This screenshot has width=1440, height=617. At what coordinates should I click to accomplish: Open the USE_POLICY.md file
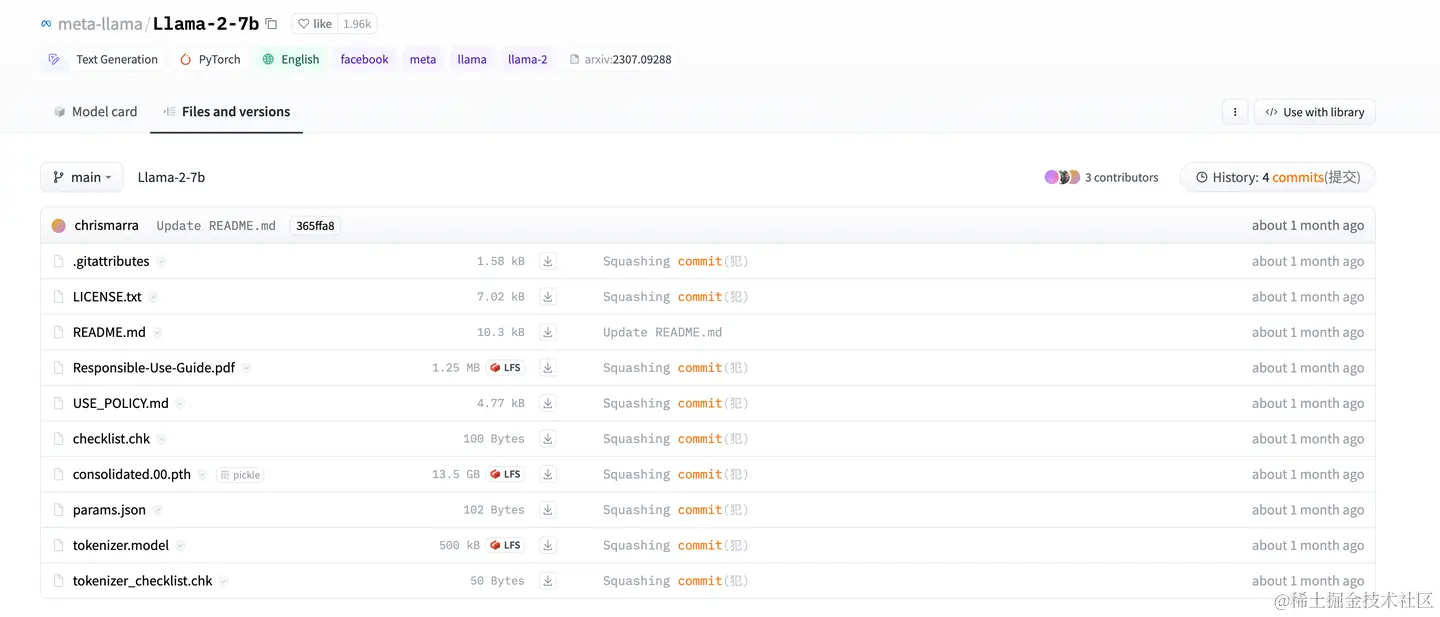point(121,403)
